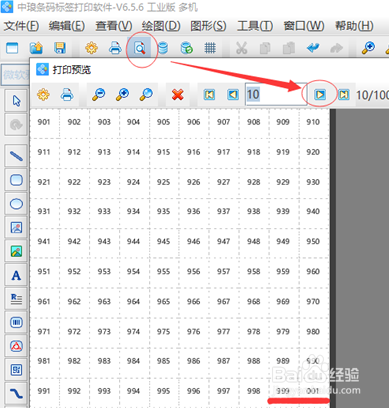
Task: Close preview with red X icon
Action: 178,95
